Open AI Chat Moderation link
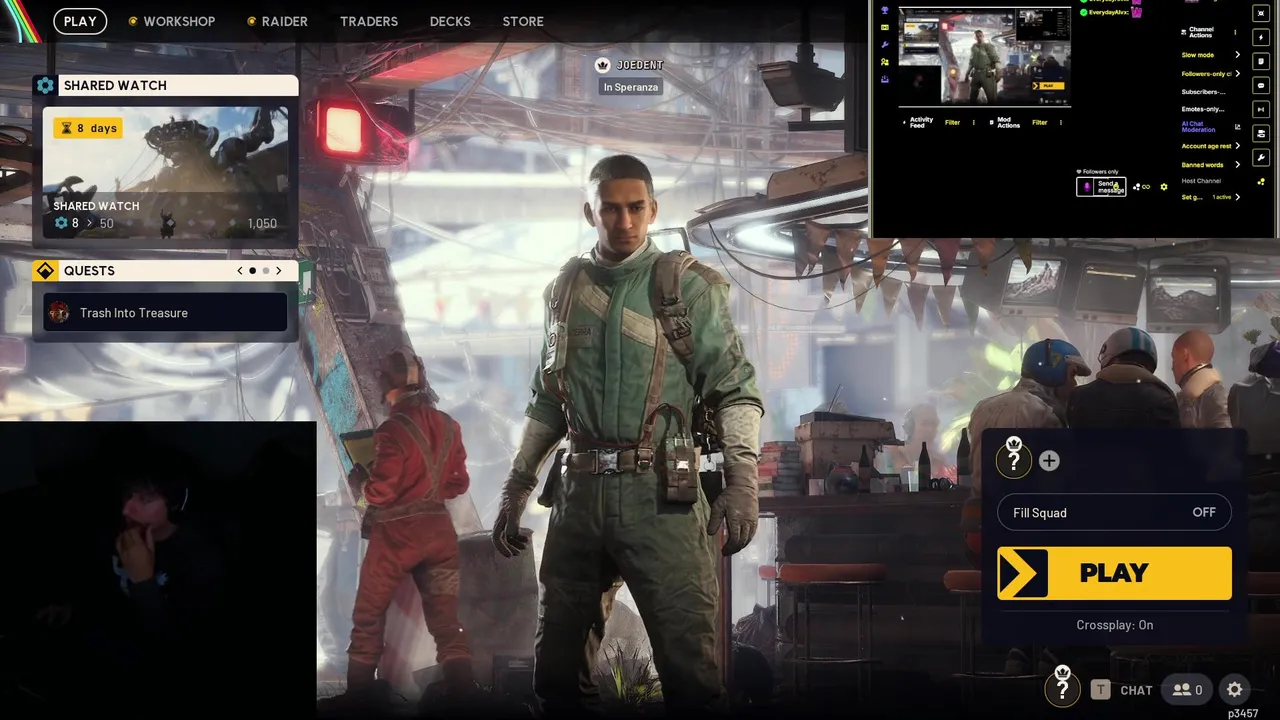Viewport: 1280px width, 720px height. coord(1198,127)
